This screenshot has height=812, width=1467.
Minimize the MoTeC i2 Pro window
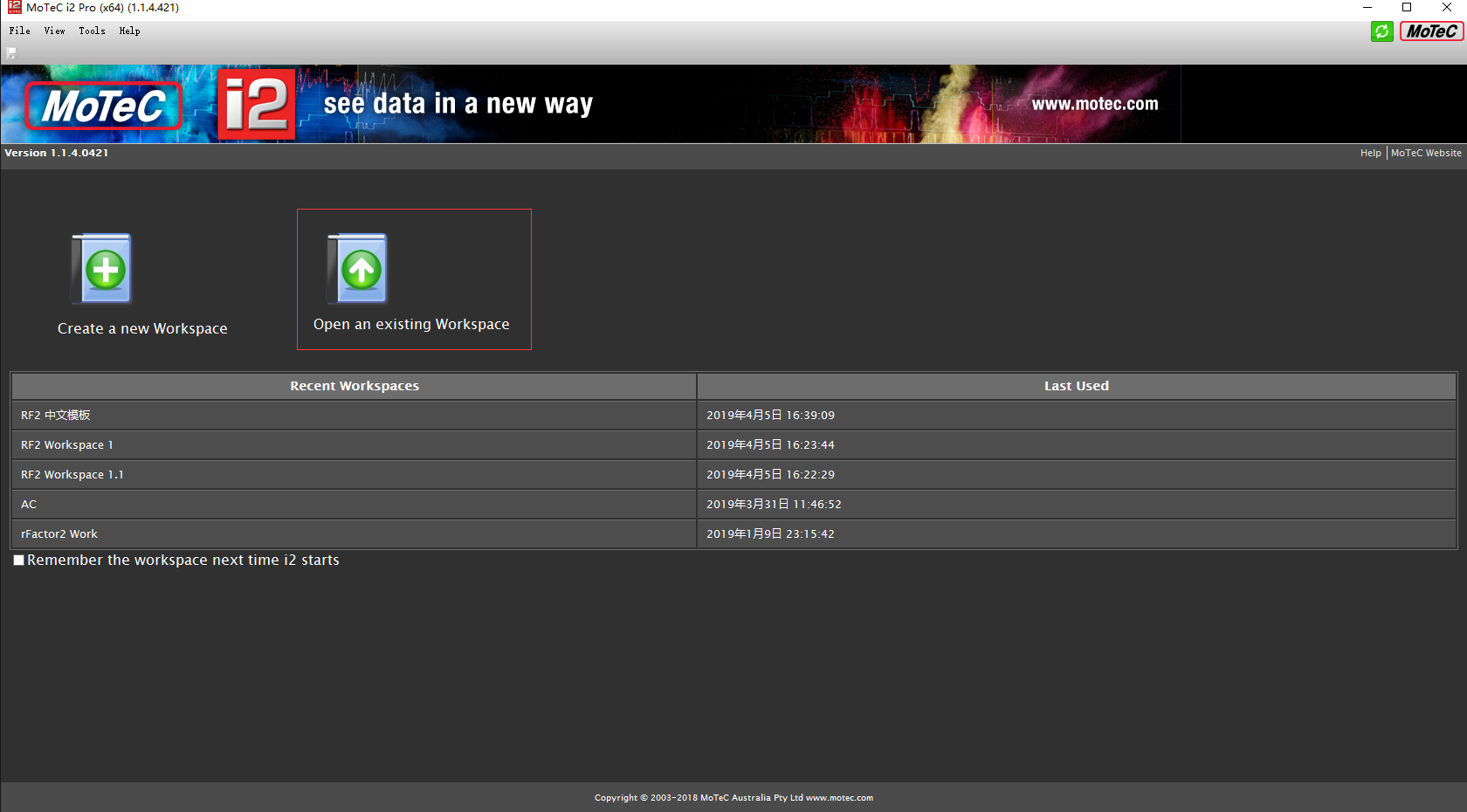coord(1367,8)
